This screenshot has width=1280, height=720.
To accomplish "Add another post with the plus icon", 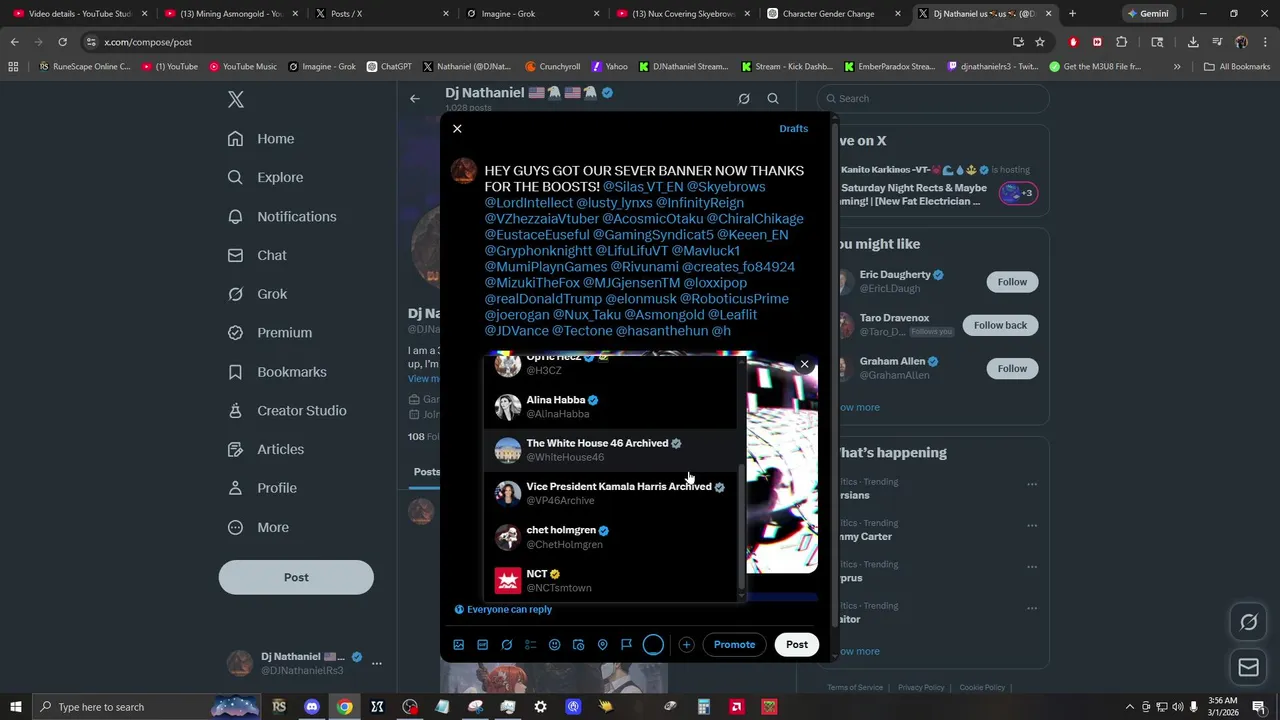I will (686, 645).
